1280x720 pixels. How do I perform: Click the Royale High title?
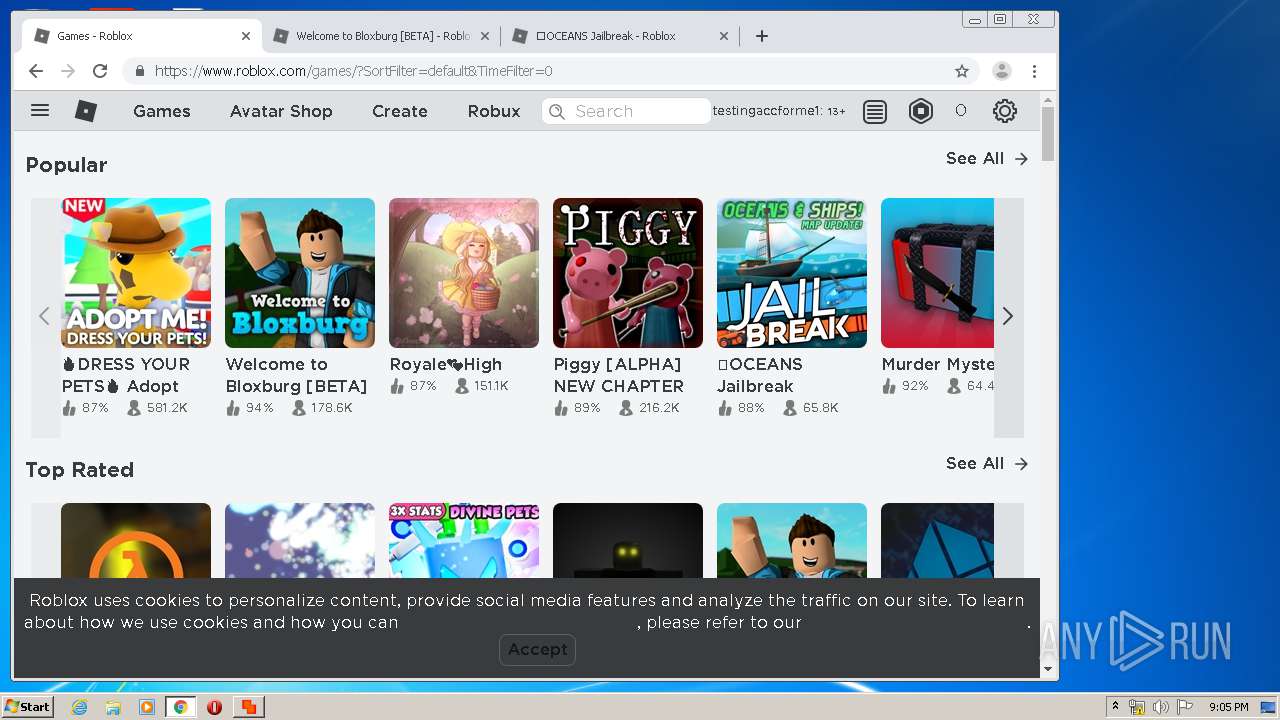[x=446, y=364]
